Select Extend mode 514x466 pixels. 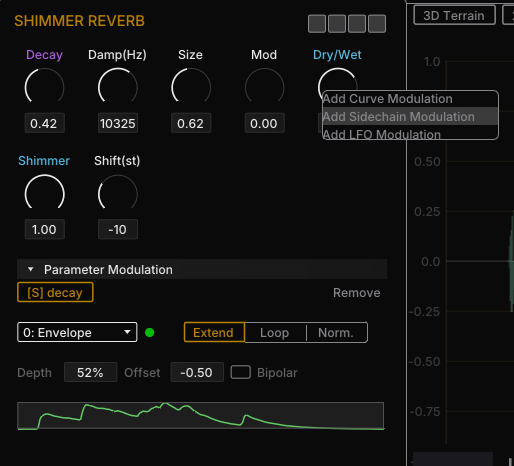click(x=214, y=333)
